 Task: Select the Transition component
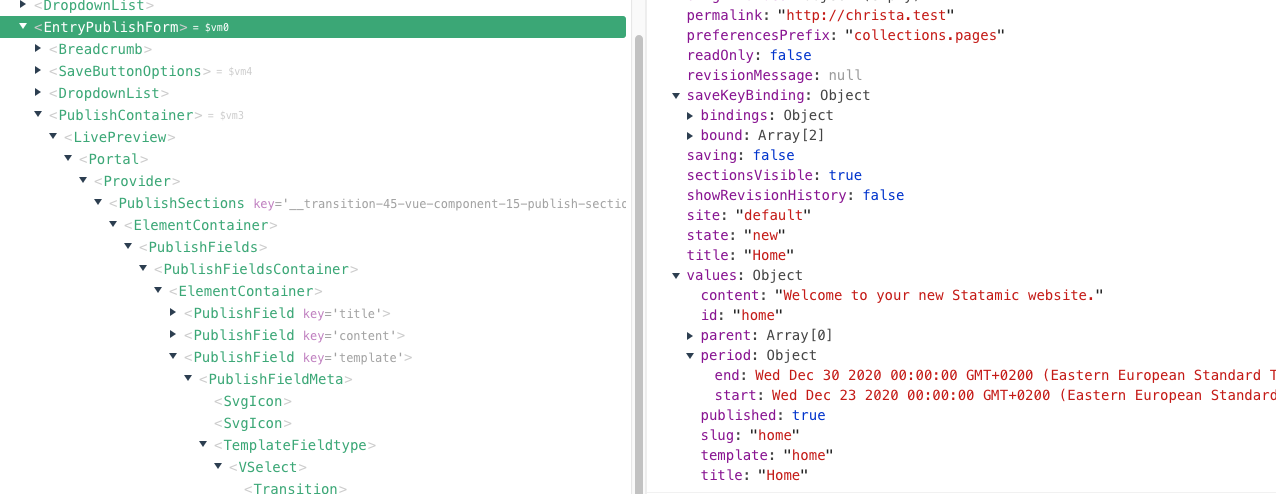295,487
